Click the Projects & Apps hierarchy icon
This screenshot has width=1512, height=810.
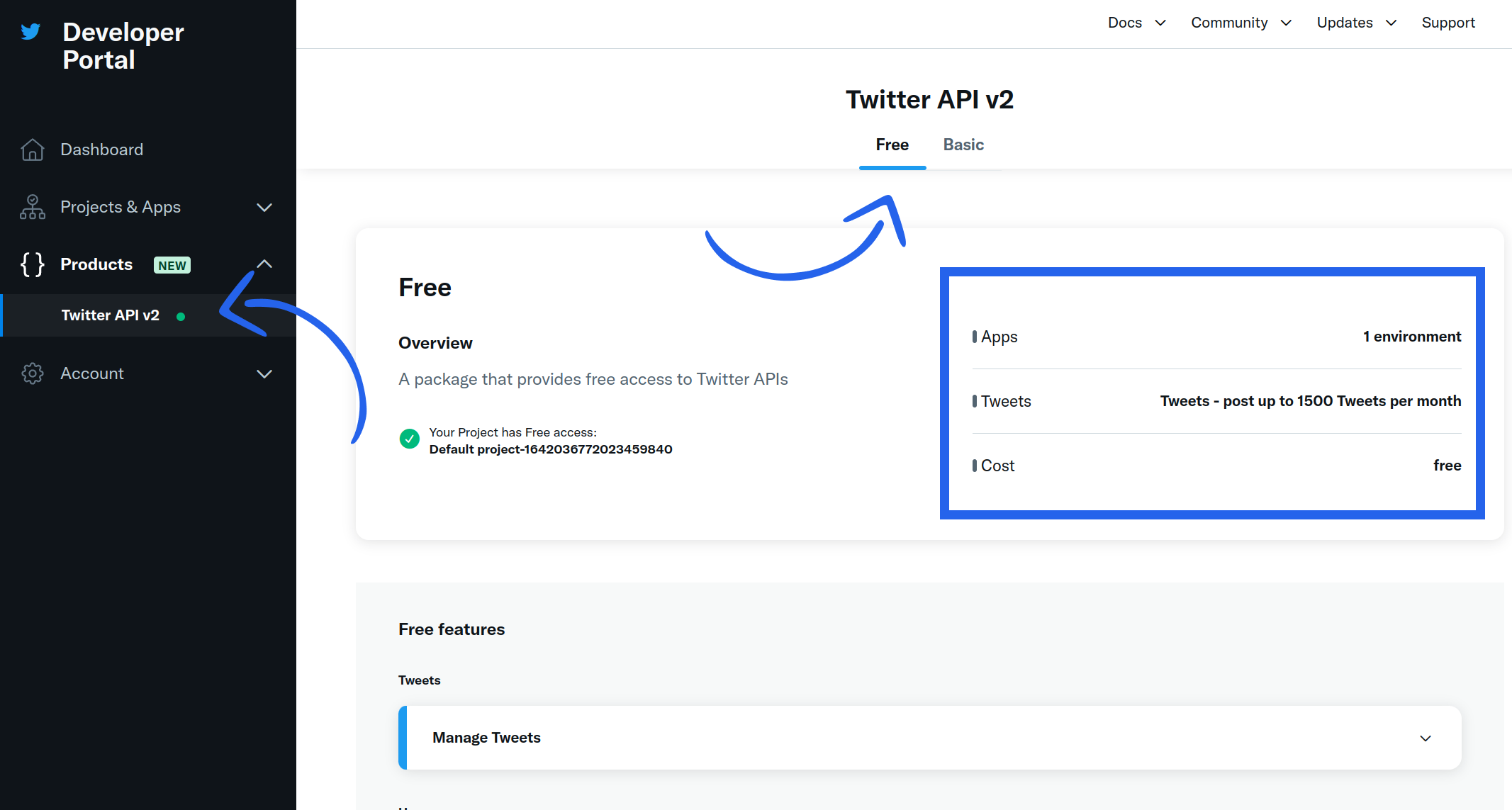point(33,207)
